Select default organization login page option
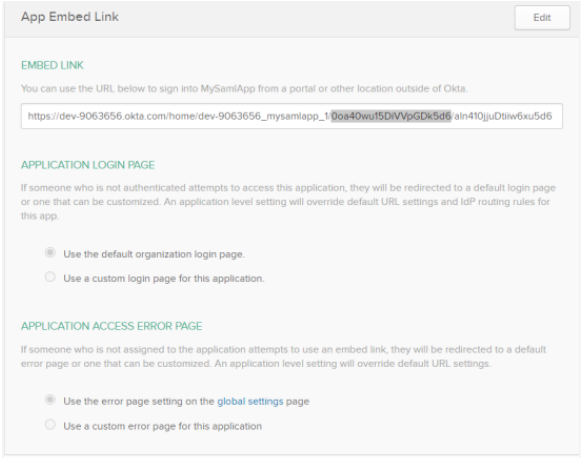Image resolution: width=585 pixels, height=458 pixels. [50, 252]
